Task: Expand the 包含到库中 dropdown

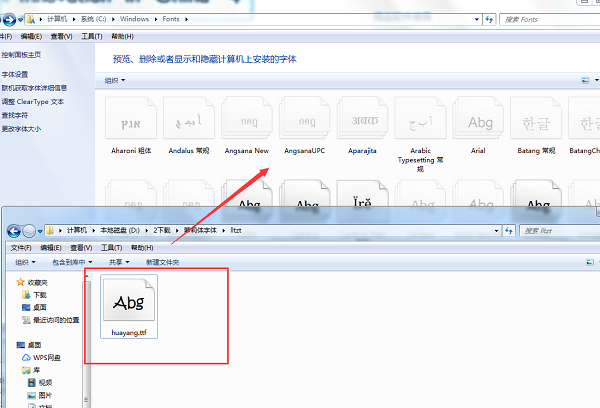Action: pos(72,262)
